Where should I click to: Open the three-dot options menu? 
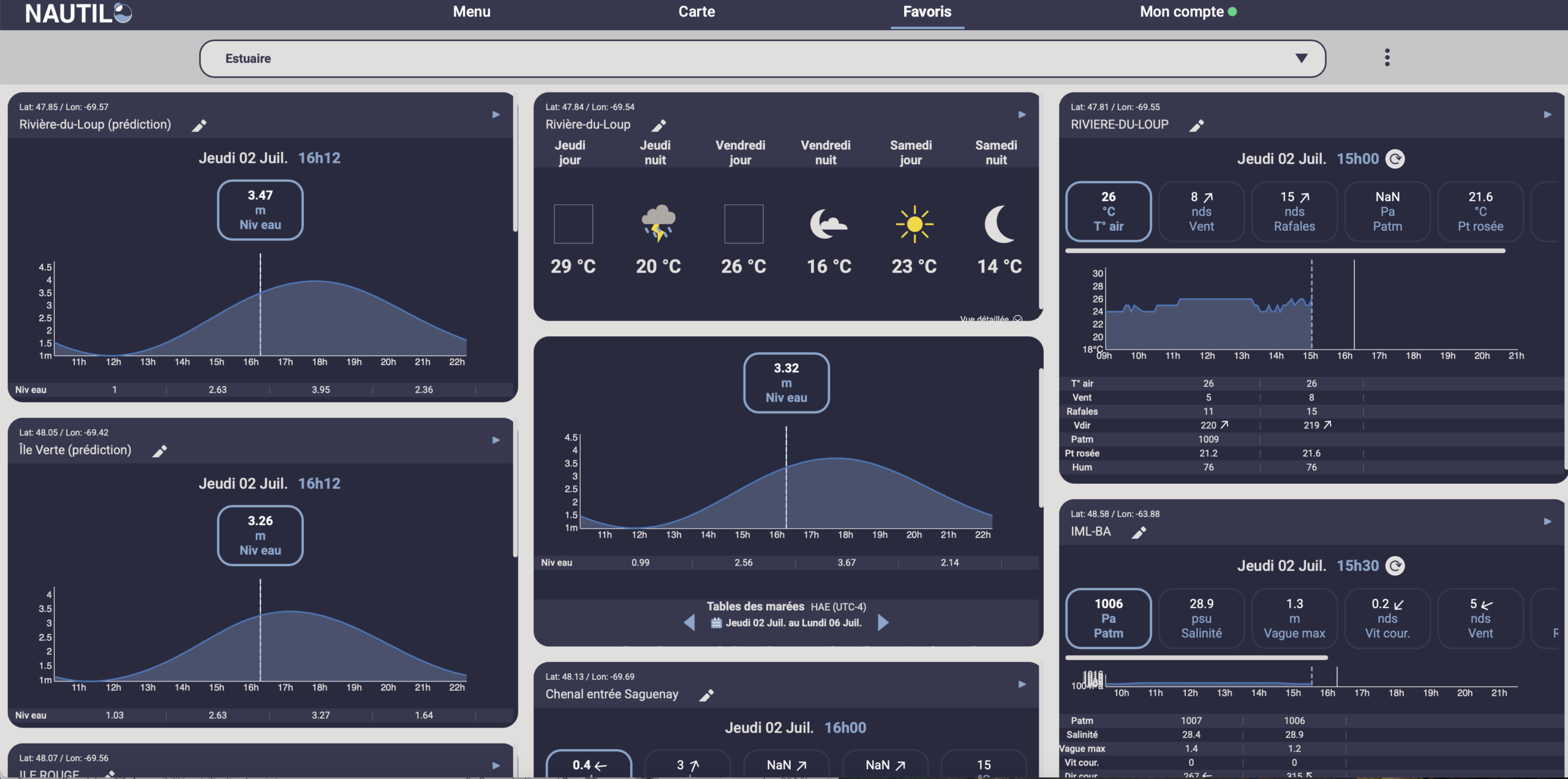(1387, 58)
